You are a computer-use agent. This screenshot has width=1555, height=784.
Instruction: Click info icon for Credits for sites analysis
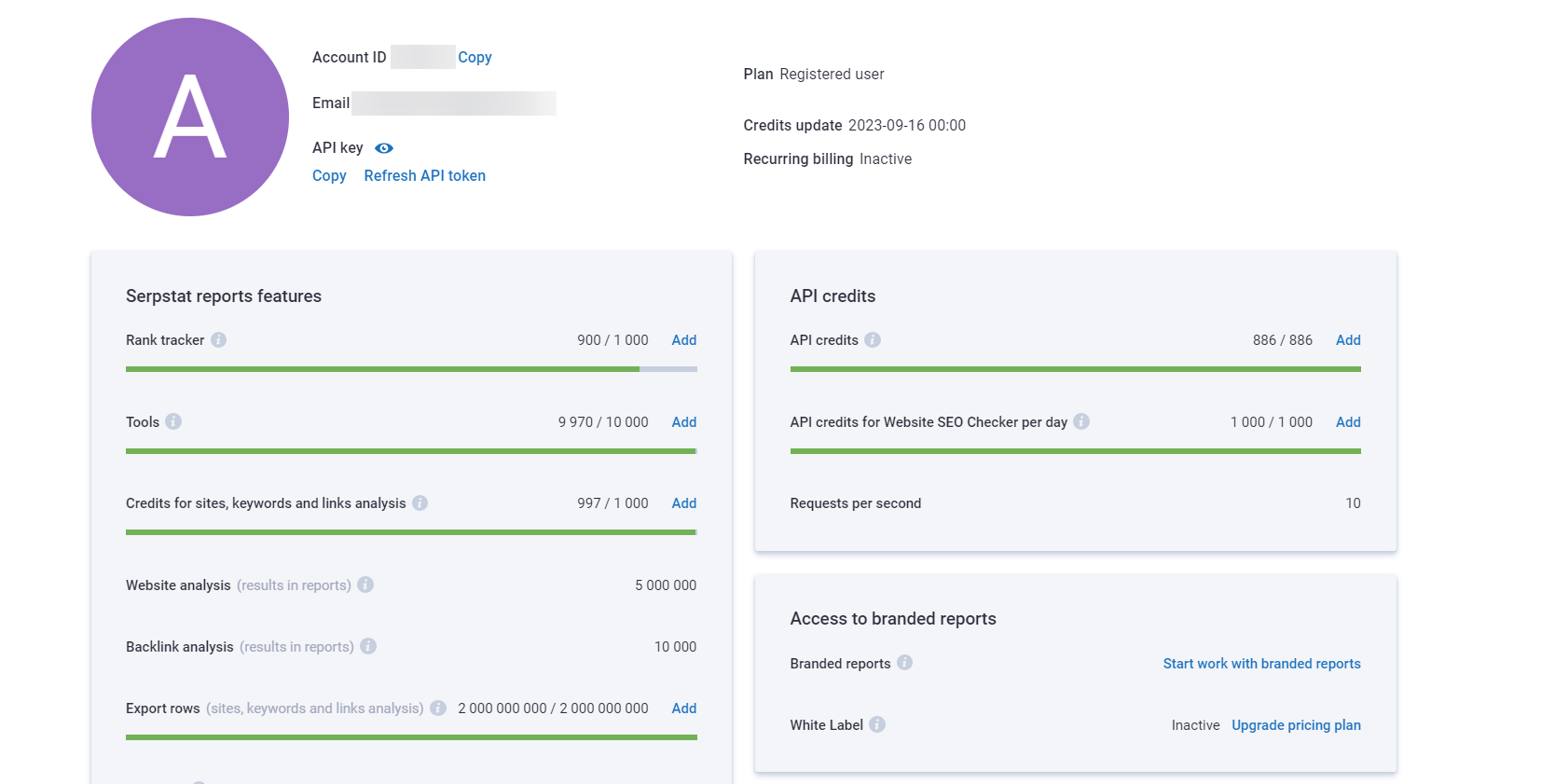pyautogui.click(x=420, y=503)
